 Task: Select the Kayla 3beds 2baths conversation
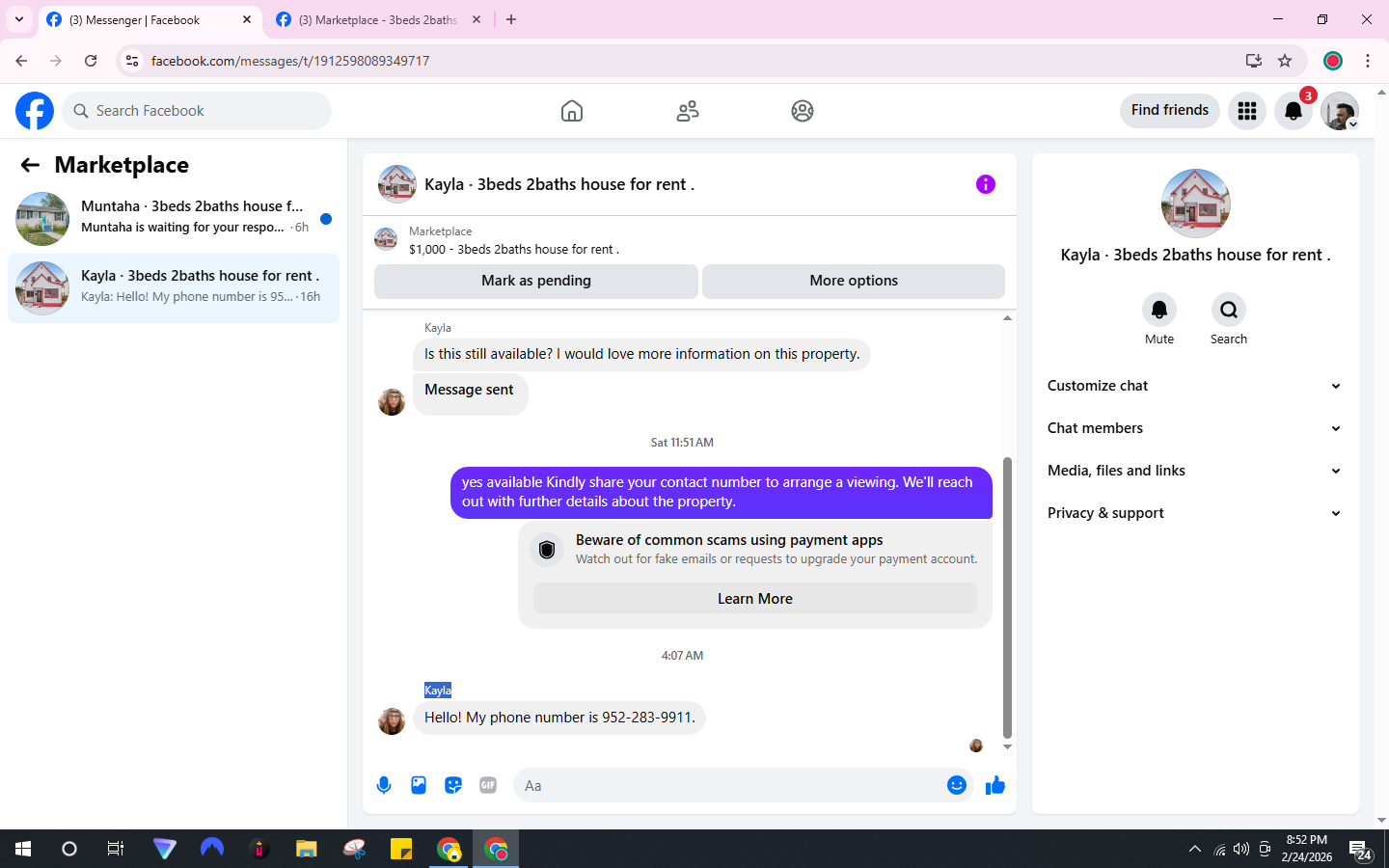174,288
